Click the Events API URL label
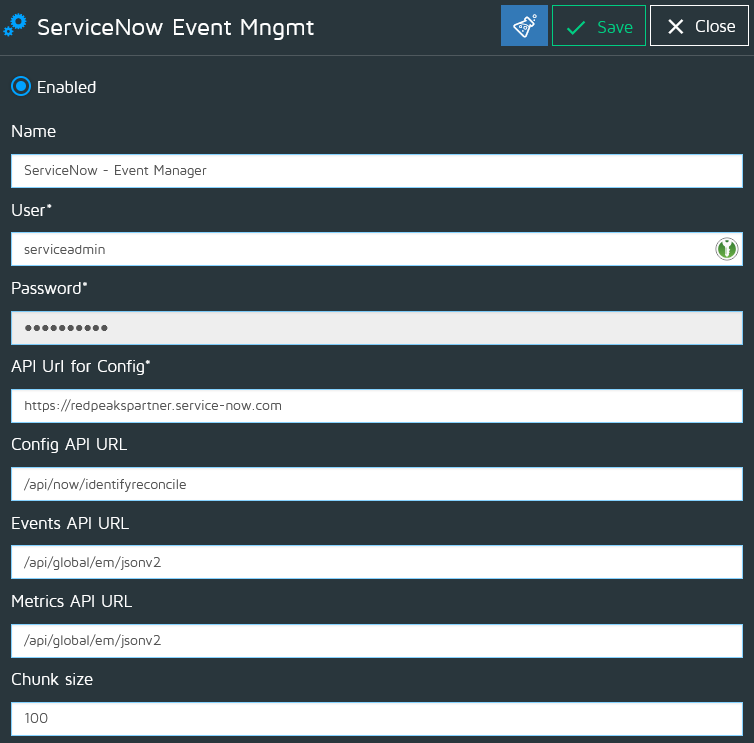The height and width of the screenshot is (743, 754). click(70, 523)
